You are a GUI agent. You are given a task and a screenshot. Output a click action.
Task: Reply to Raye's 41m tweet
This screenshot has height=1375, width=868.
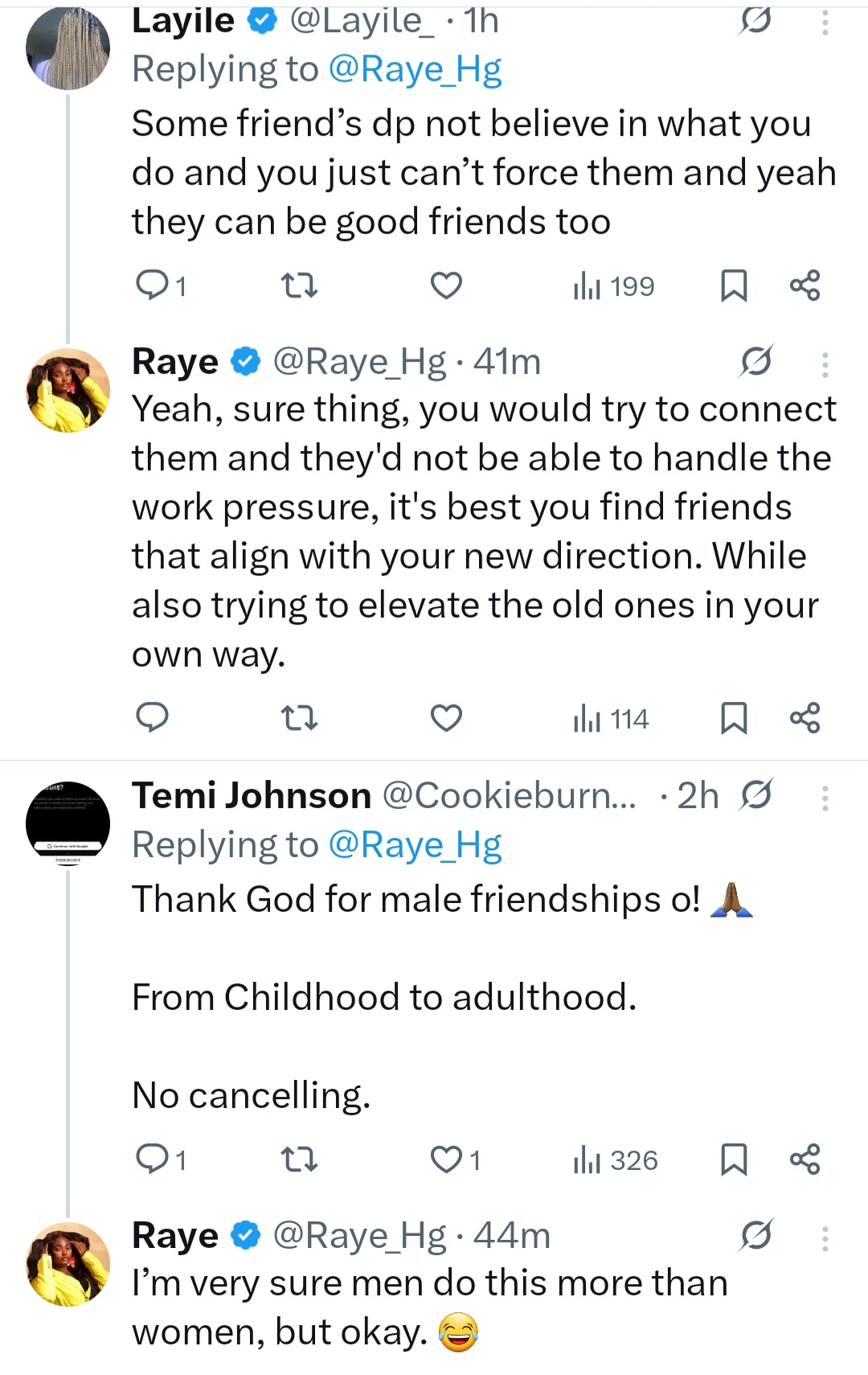153,718
